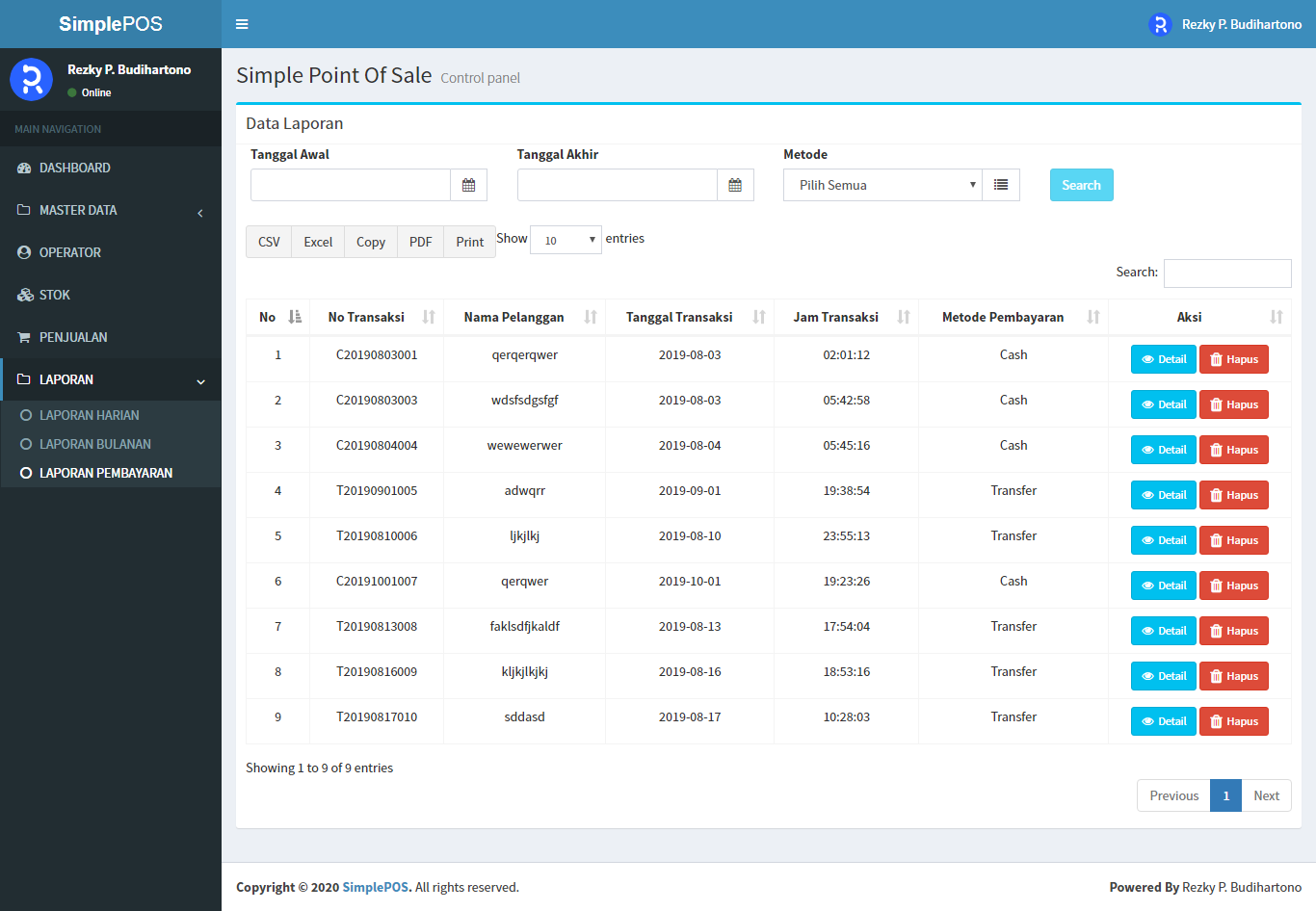Screen dimensions: 1316x911
Task: Toggle the sidebar with the hamburger icon
Action: click(242, 23)
